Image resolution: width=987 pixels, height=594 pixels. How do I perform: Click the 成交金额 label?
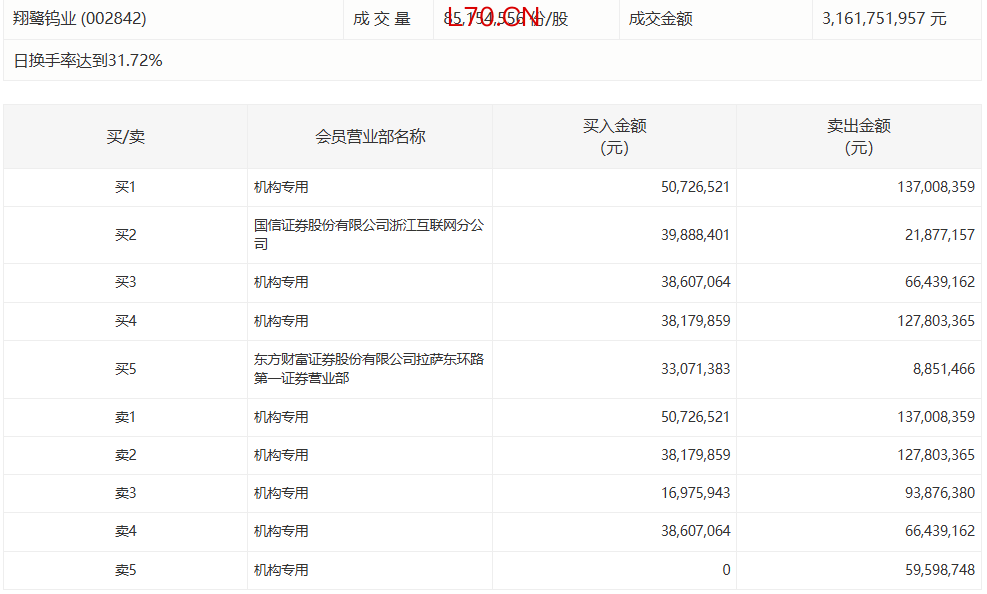point(660,18)
